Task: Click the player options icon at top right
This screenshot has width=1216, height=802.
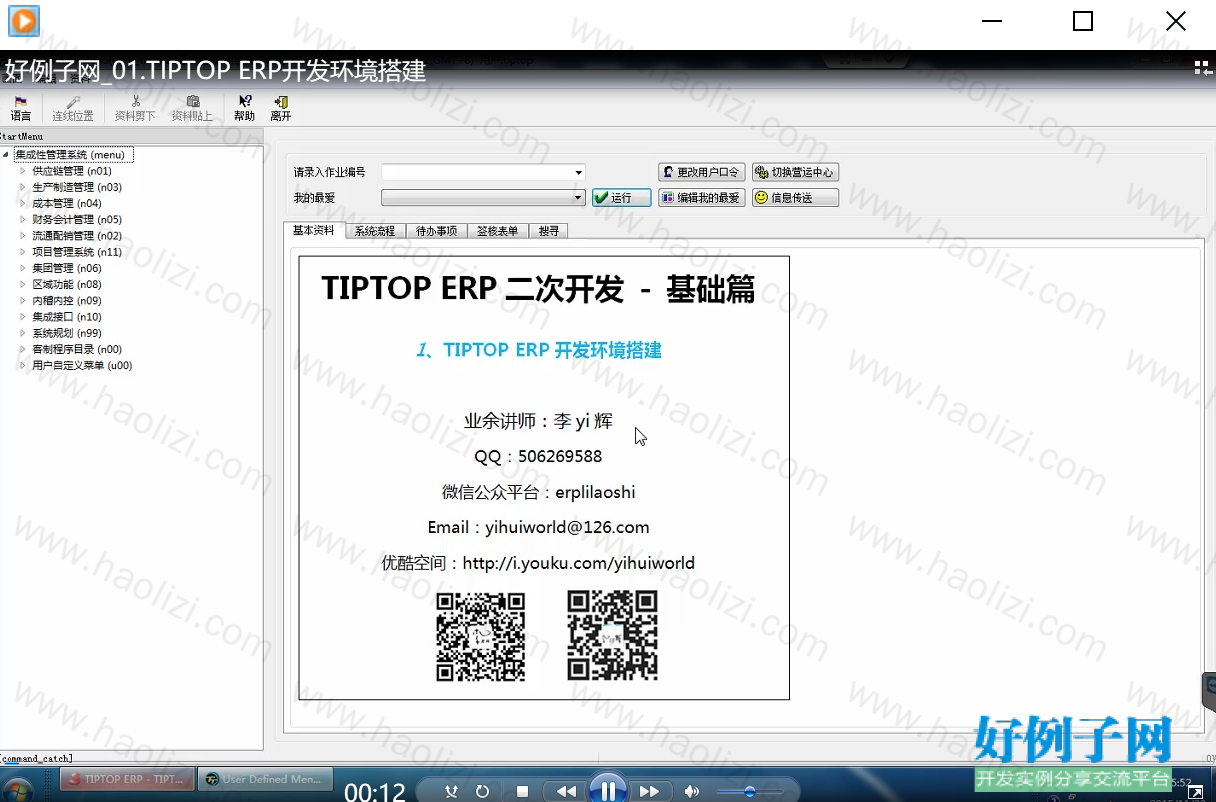Action: coord(1203,67)
